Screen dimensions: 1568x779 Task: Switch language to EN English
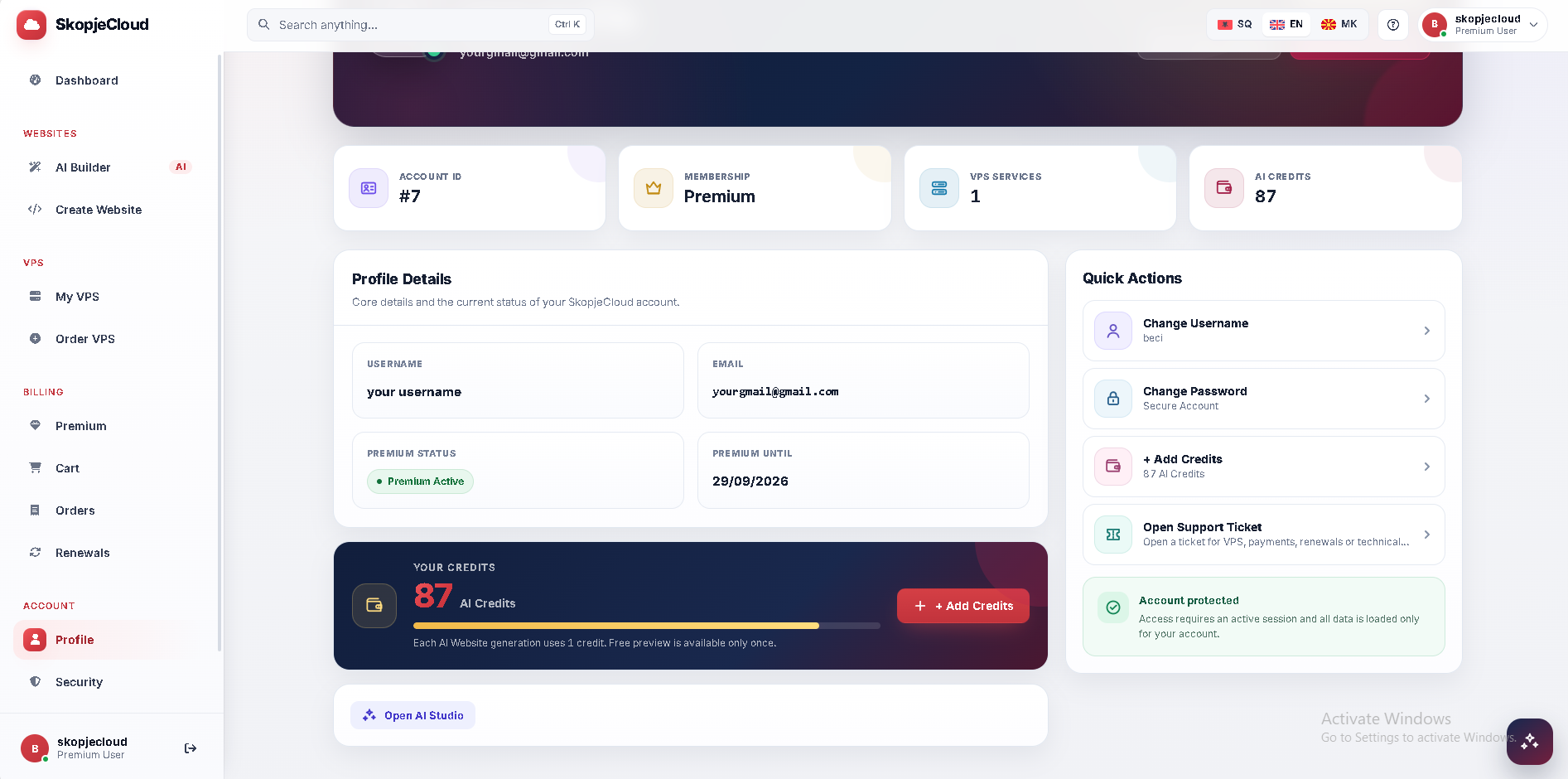1286,25
